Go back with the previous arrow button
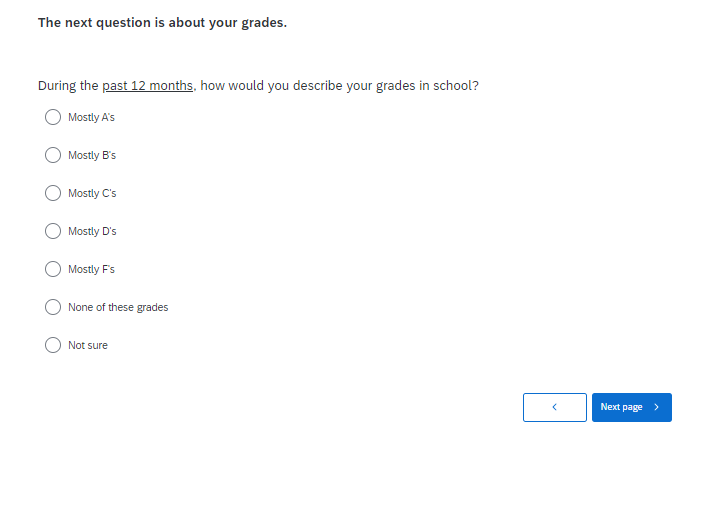Image resolution: width=715 pixels, height=511 pixels. point(554,407)
